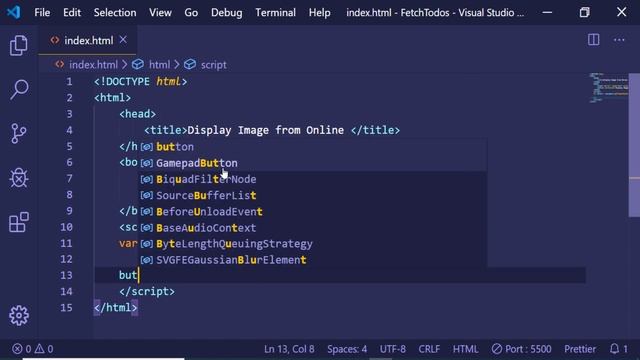The width and height of the screenshot is (640, 360).
Task: Click the <!DOCTYPE html> line
Action: click(x=140, y=82)
